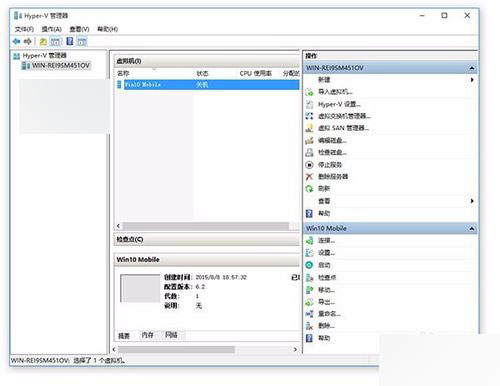Collapse the WIN-REI9SM451OV actions section
The width and height of the screenshot is (500, 386).
(x=472, y=68)
